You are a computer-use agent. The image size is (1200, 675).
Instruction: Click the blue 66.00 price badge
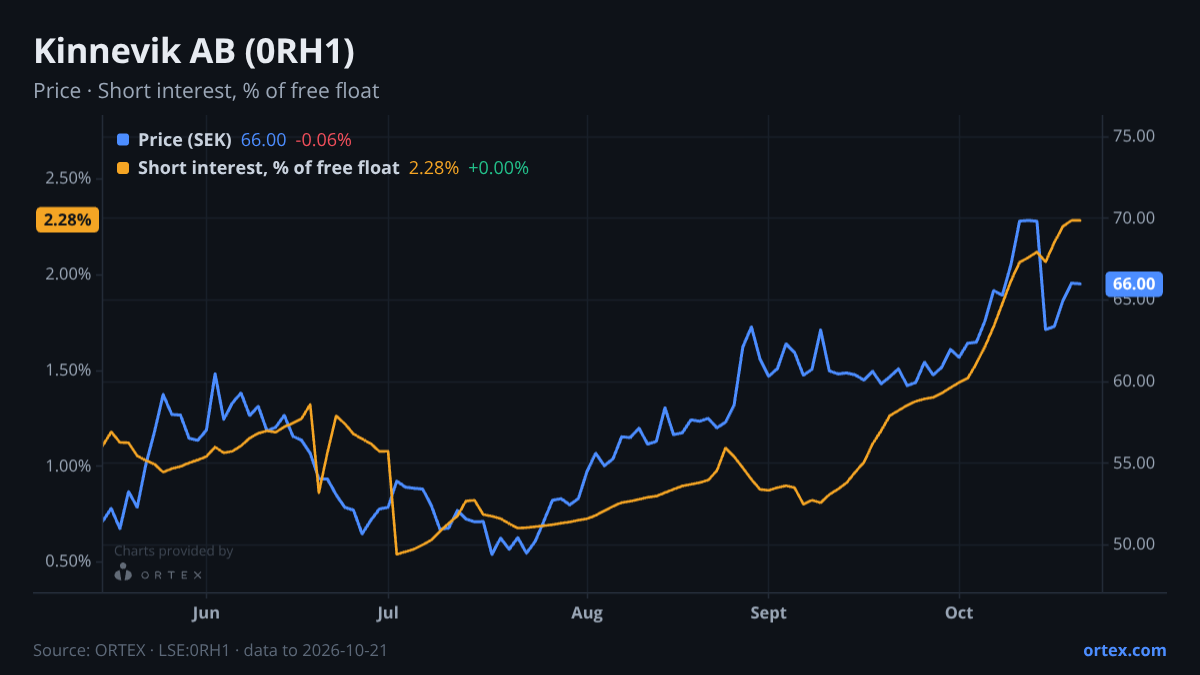(x=1135, y=284)
